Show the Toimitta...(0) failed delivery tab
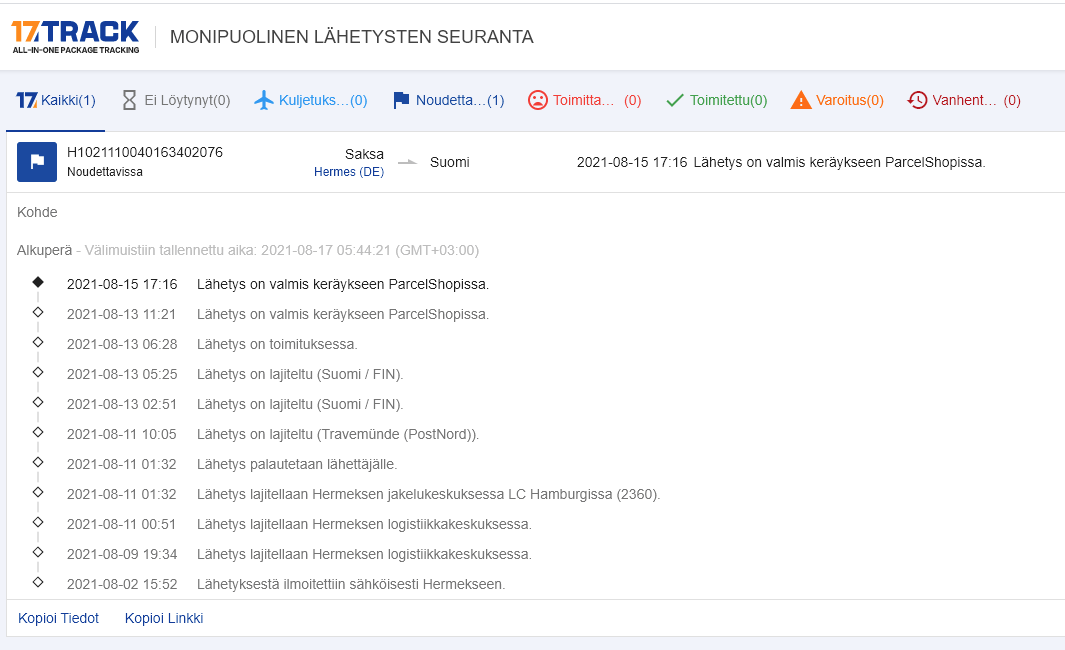The height and width of the screenshot is (650, 1065). coord(584,101)
